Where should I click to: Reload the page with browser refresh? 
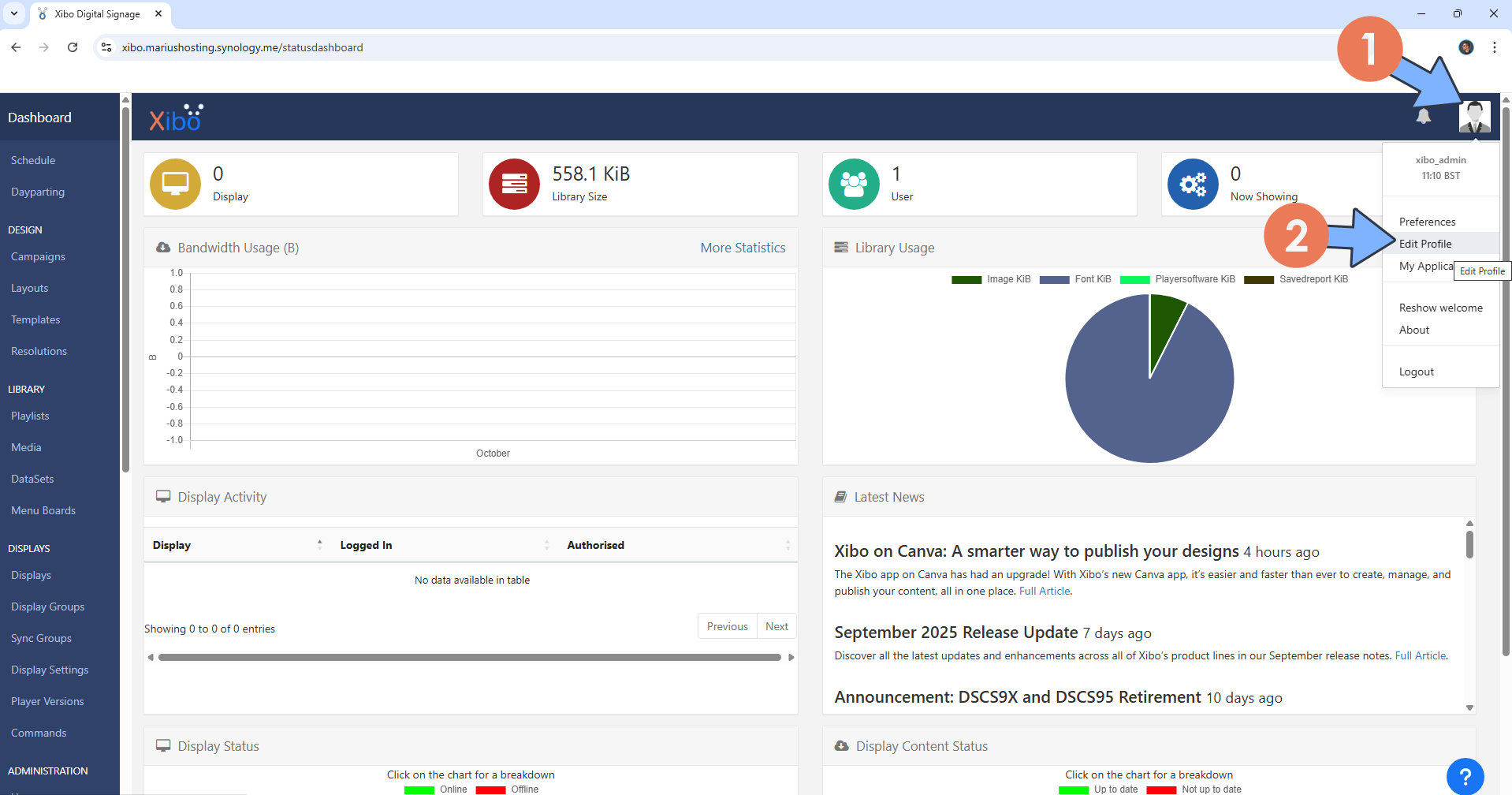click(x=73, y=47)
